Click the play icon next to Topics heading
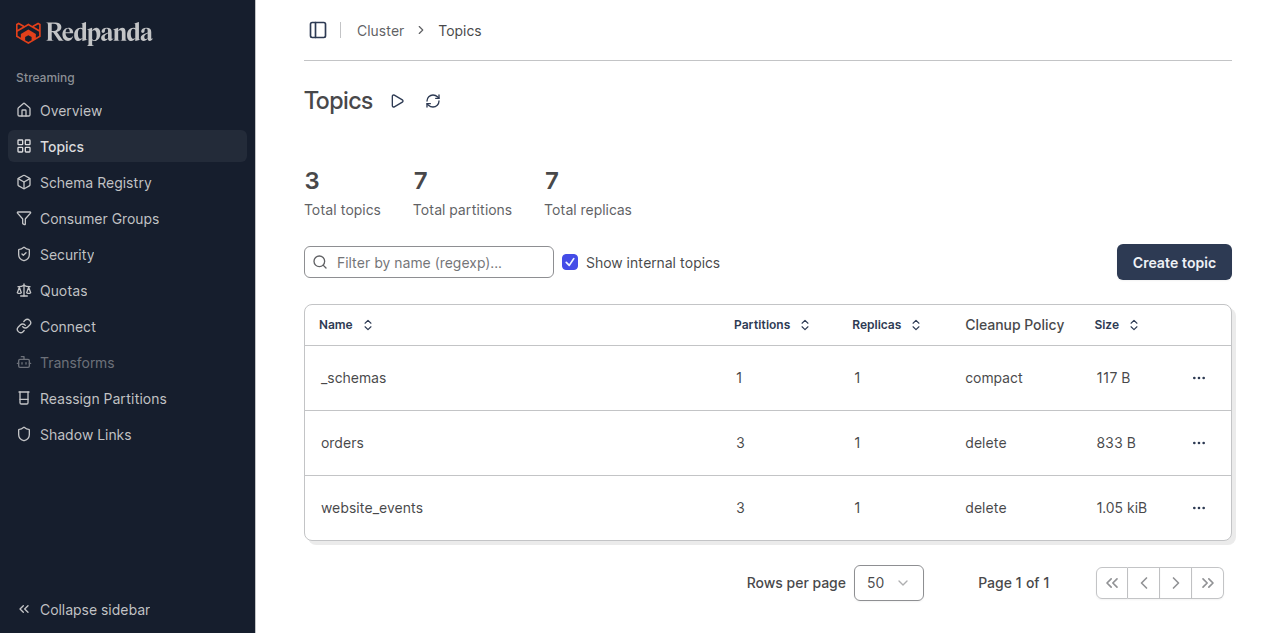This screenshot has height=633, width=1280. point(398,101)
